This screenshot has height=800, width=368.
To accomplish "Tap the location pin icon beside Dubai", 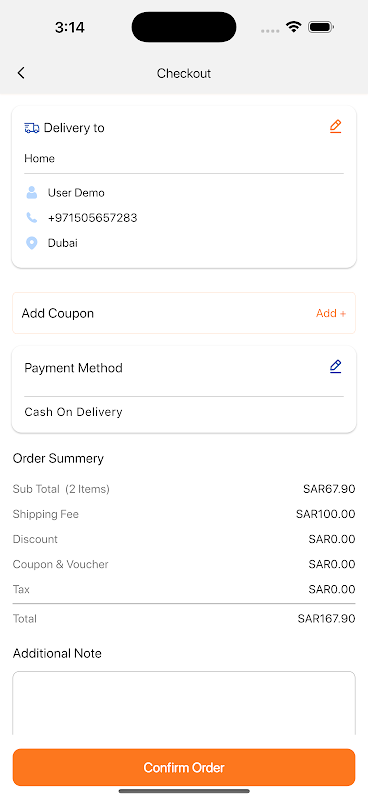I will coord(32,243).
